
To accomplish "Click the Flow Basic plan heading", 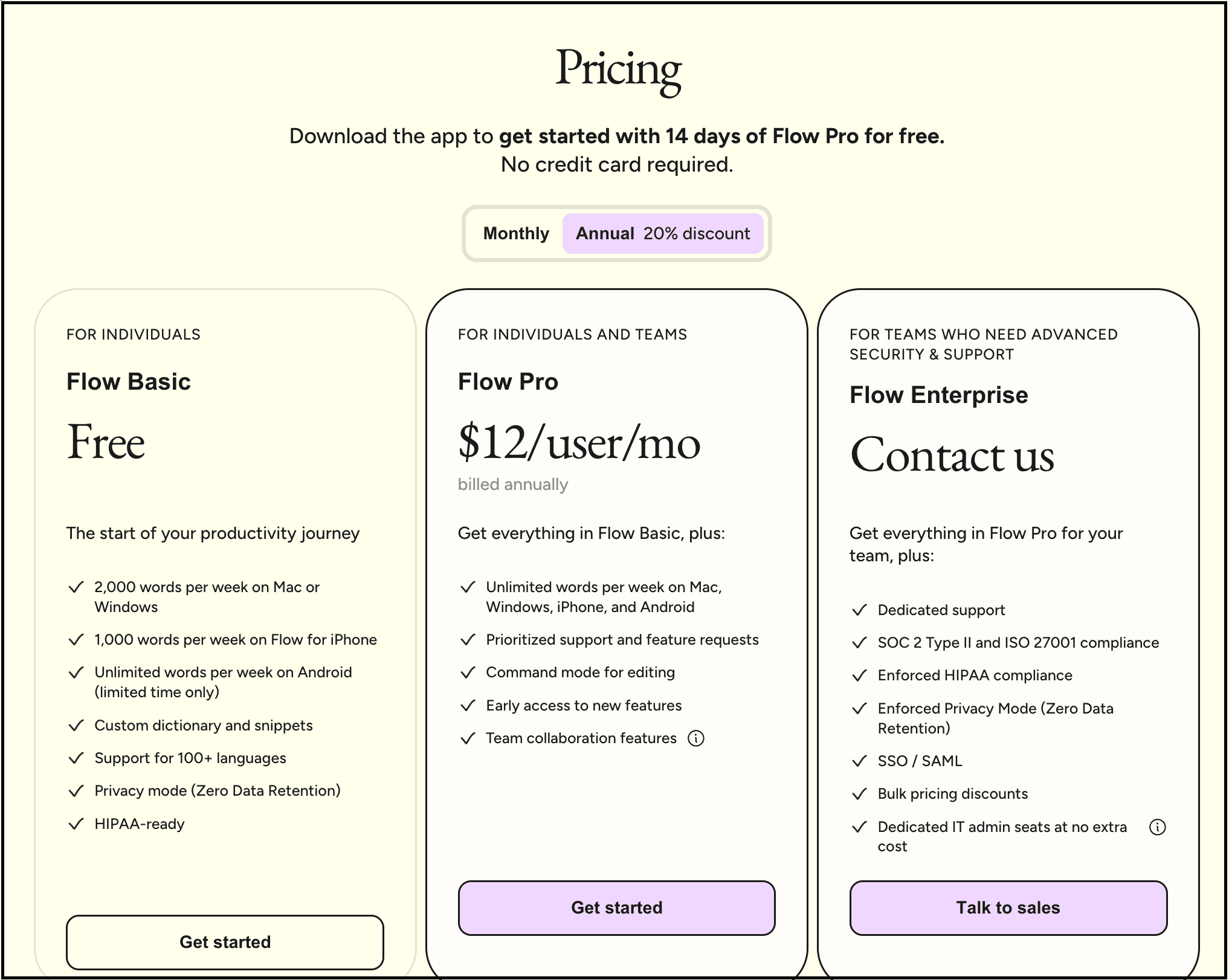I will (x=129, y=382).
